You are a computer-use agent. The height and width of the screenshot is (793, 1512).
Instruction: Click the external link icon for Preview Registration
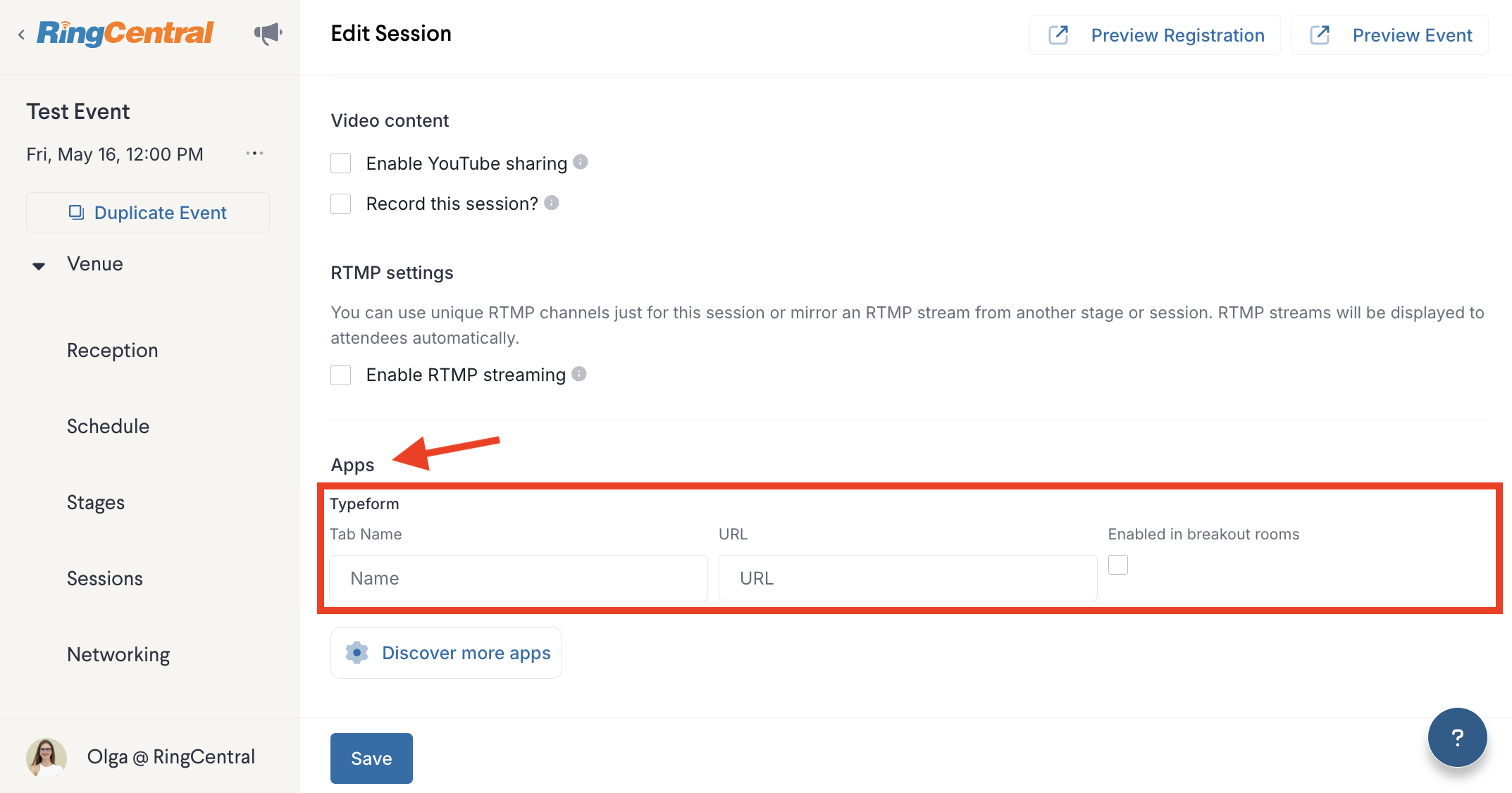coord(1058,35)
